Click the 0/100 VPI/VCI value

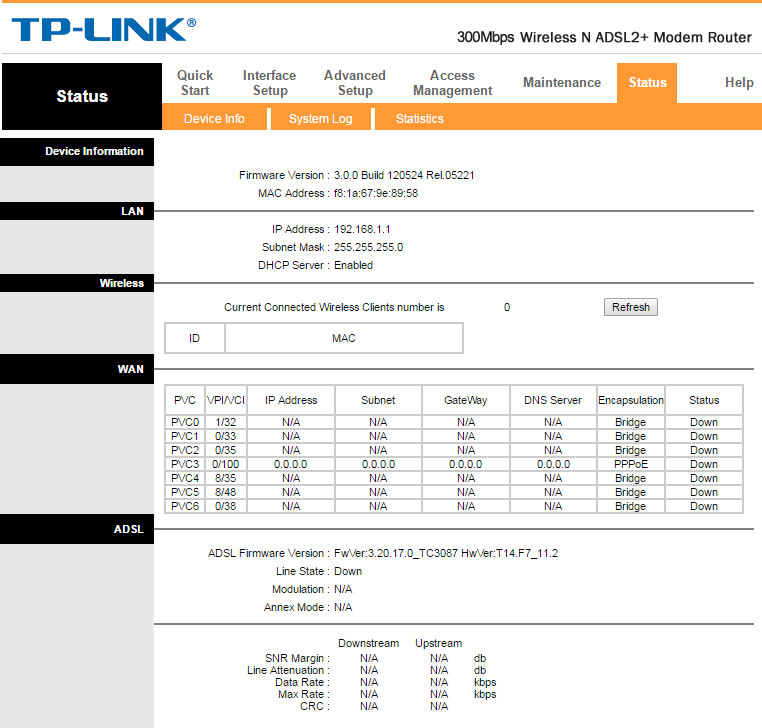225,464
